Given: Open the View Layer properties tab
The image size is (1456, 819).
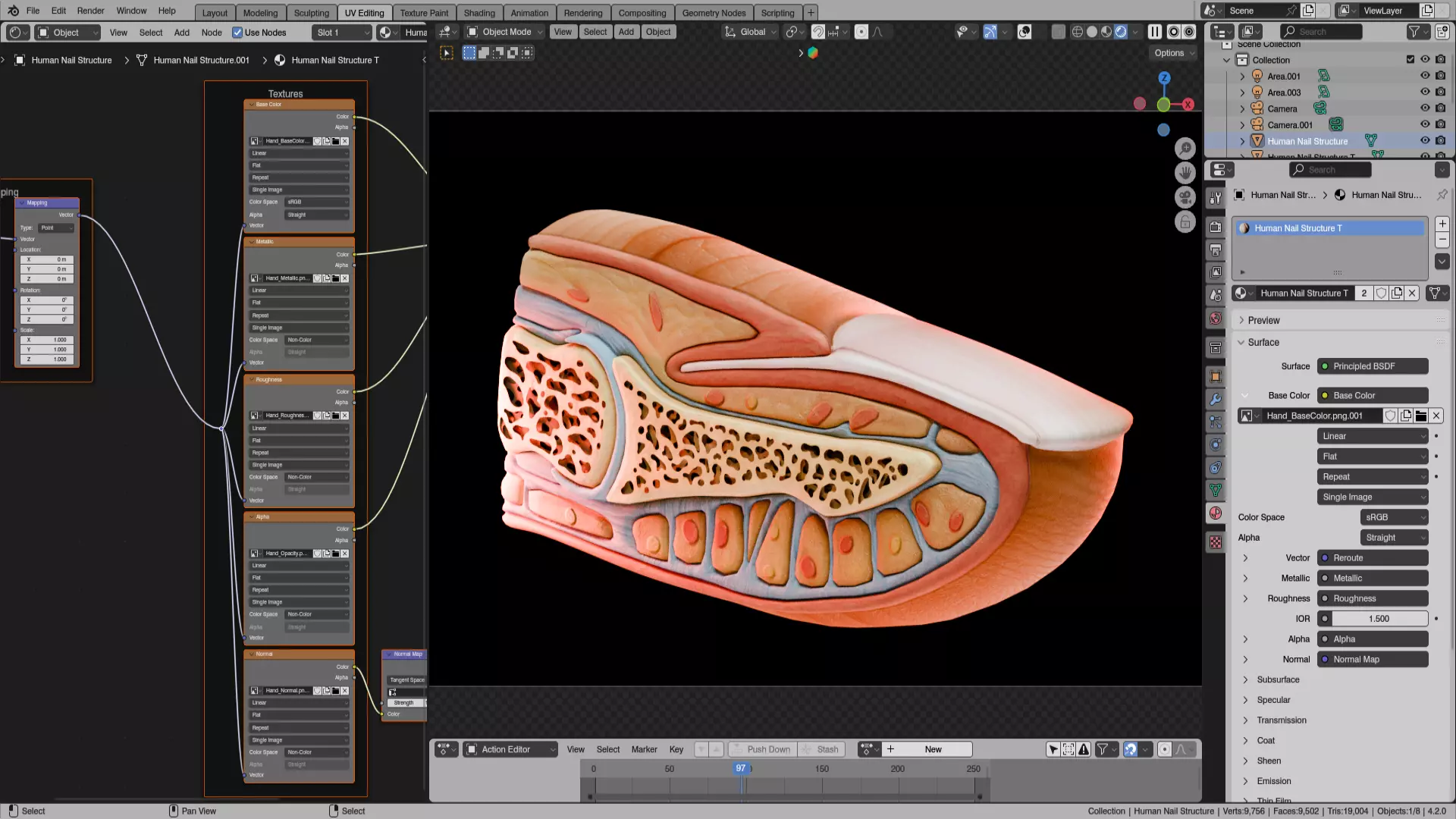Looking at the screenshot, I should click(x=1216, y=272).
